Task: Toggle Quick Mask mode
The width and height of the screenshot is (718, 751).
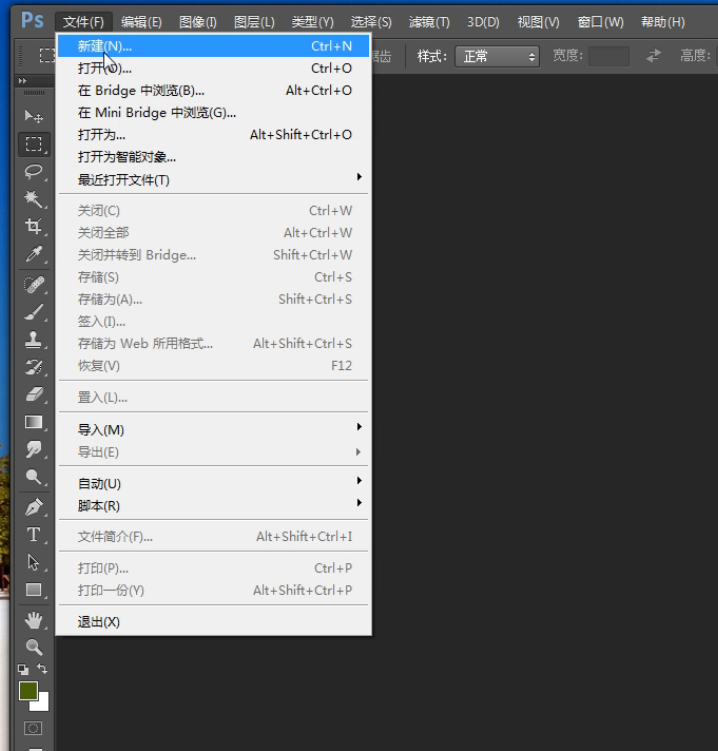Action: click(x=33, y=728)
